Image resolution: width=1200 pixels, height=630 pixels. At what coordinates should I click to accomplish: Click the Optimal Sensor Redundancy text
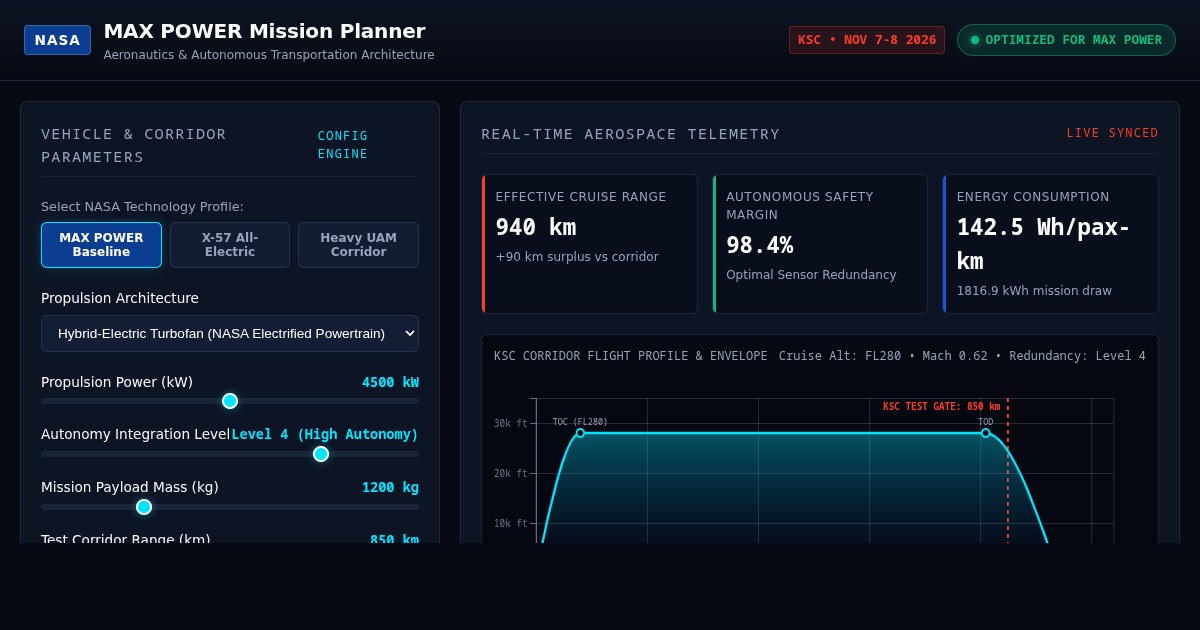coord(811,275)
